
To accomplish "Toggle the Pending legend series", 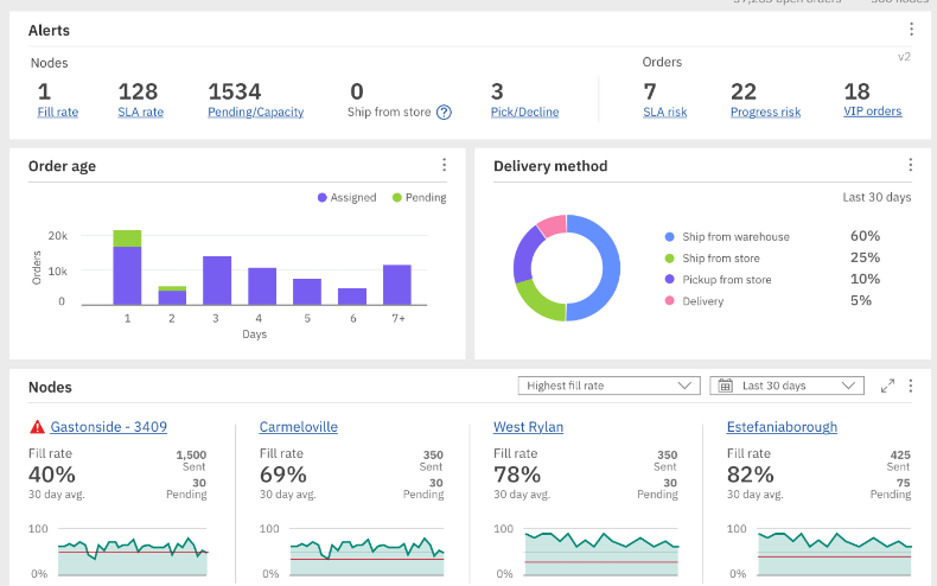I will [419, 198].
